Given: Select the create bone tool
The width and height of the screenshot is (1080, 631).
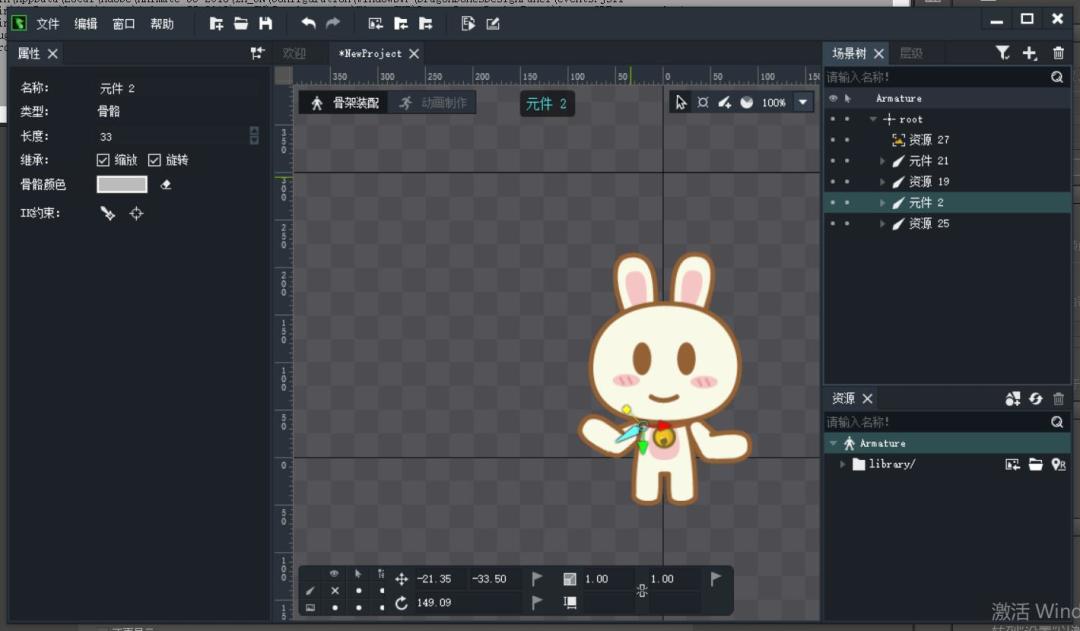Looking at the screenshot, I should [x=725, y=103].
